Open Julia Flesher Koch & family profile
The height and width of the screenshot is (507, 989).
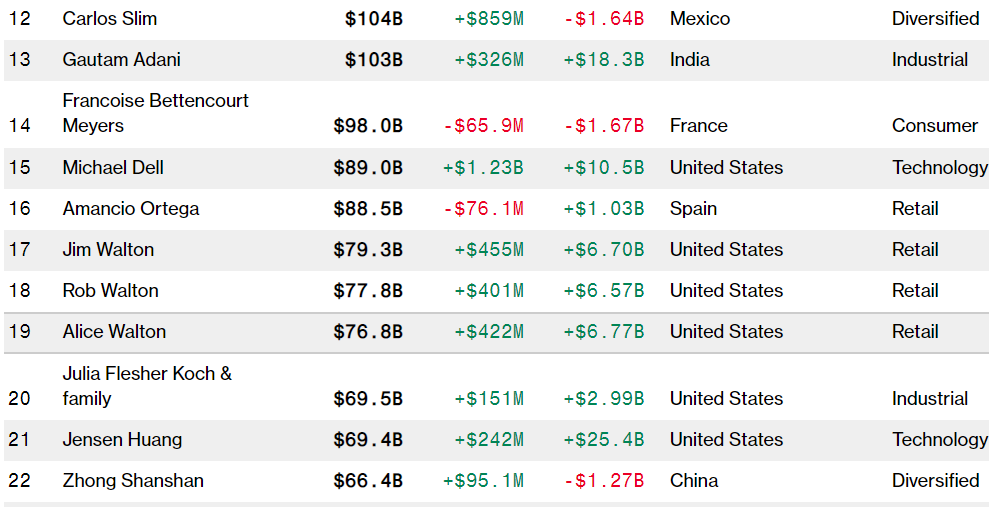pos(147,386)
